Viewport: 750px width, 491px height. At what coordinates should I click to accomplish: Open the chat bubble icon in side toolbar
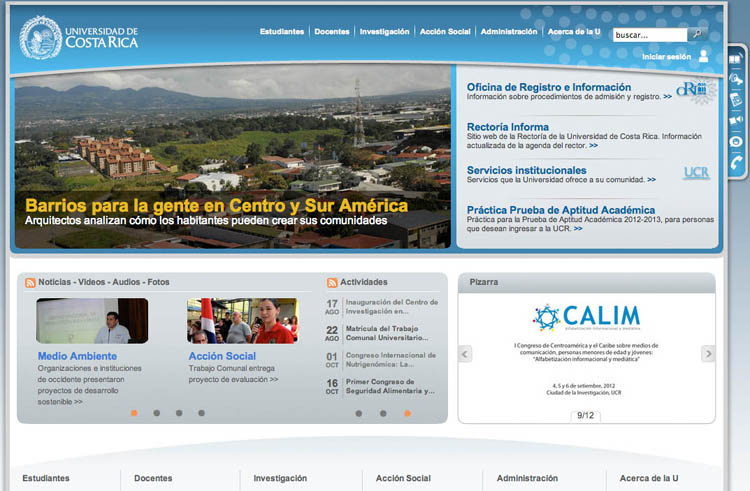point(736,142)
